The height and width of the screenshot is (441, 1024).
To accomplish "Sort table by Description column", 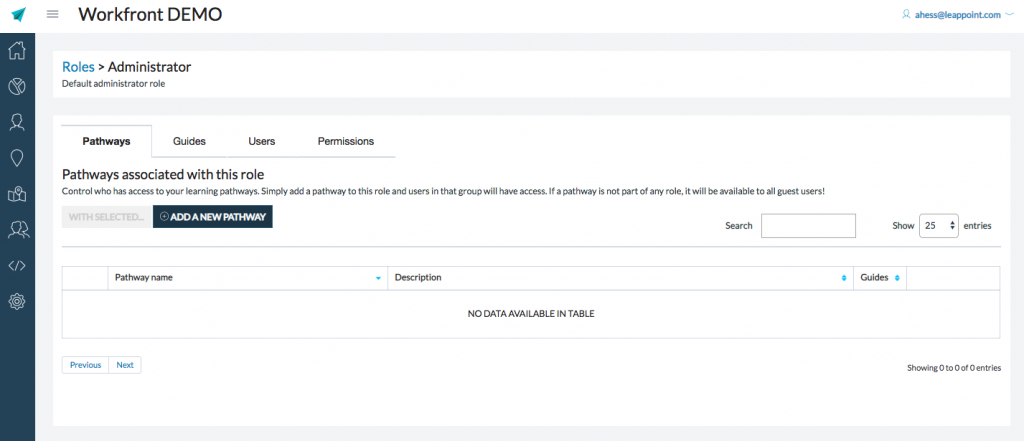I will click(619, 278).
